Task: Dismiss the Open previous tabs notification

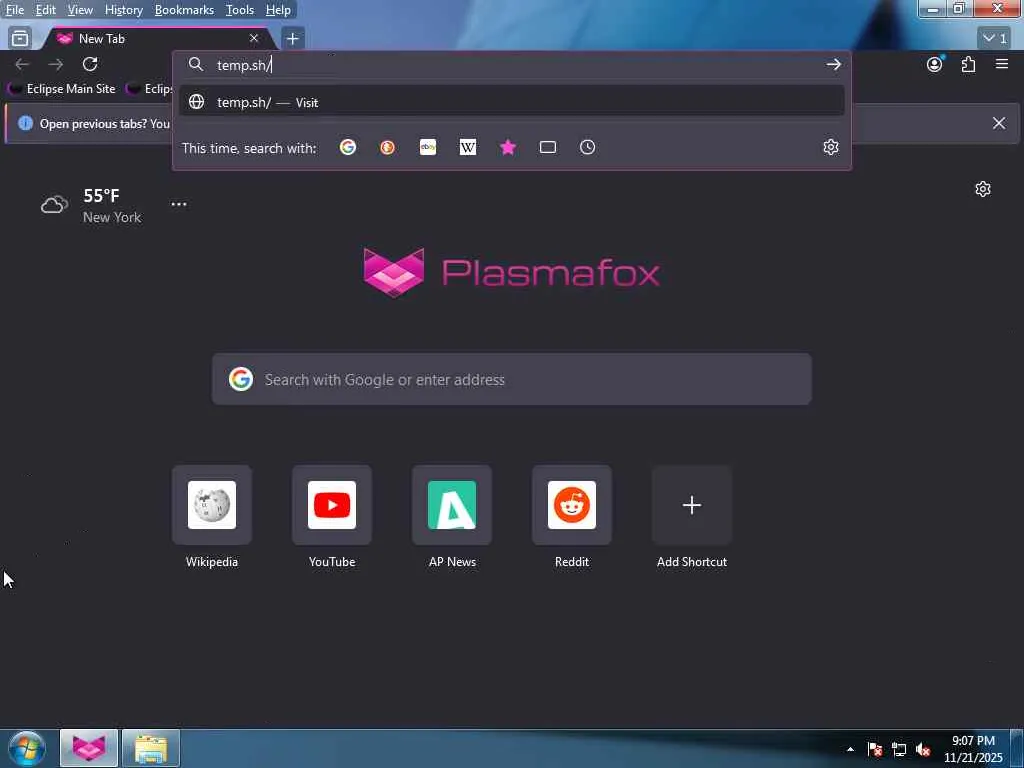Action: [x=999, y=123]
